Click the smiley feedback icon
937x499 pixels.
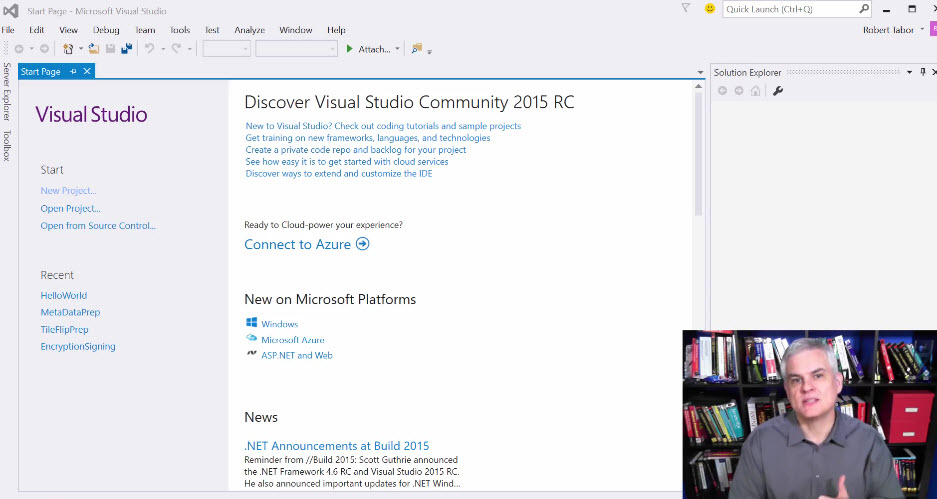(x=710, y=8)
